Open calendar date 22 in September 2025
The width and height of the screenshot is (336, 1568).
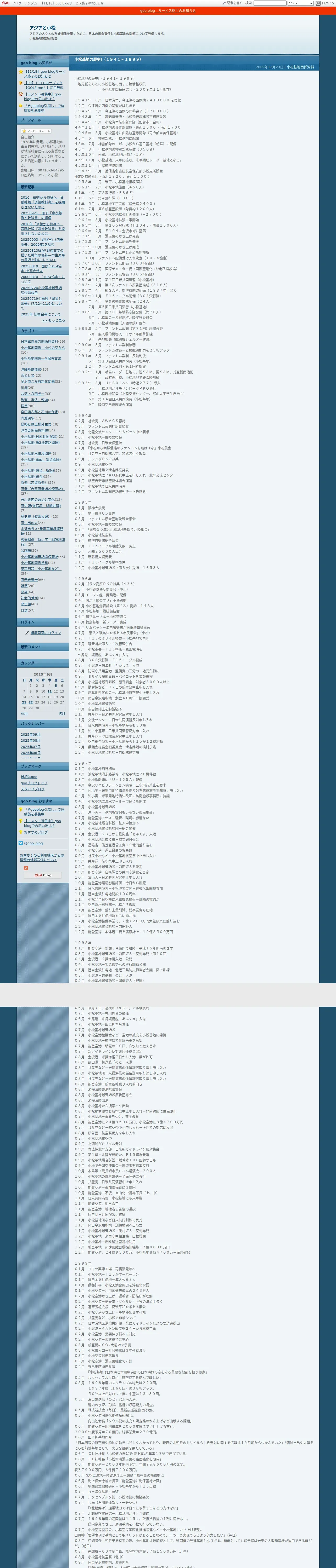click(x=31, y=702)
